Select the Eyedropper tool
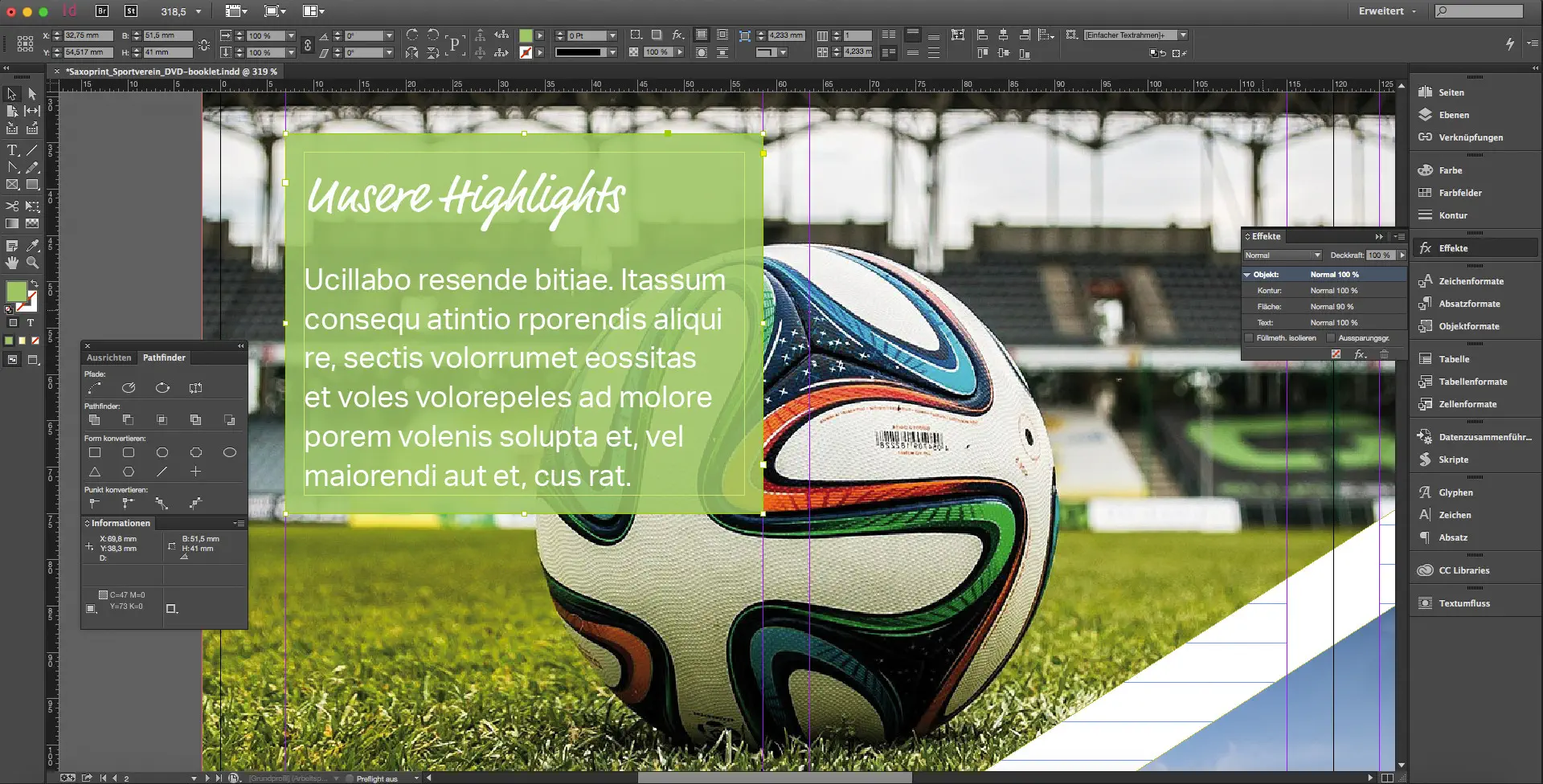 [x=32, y=246]
